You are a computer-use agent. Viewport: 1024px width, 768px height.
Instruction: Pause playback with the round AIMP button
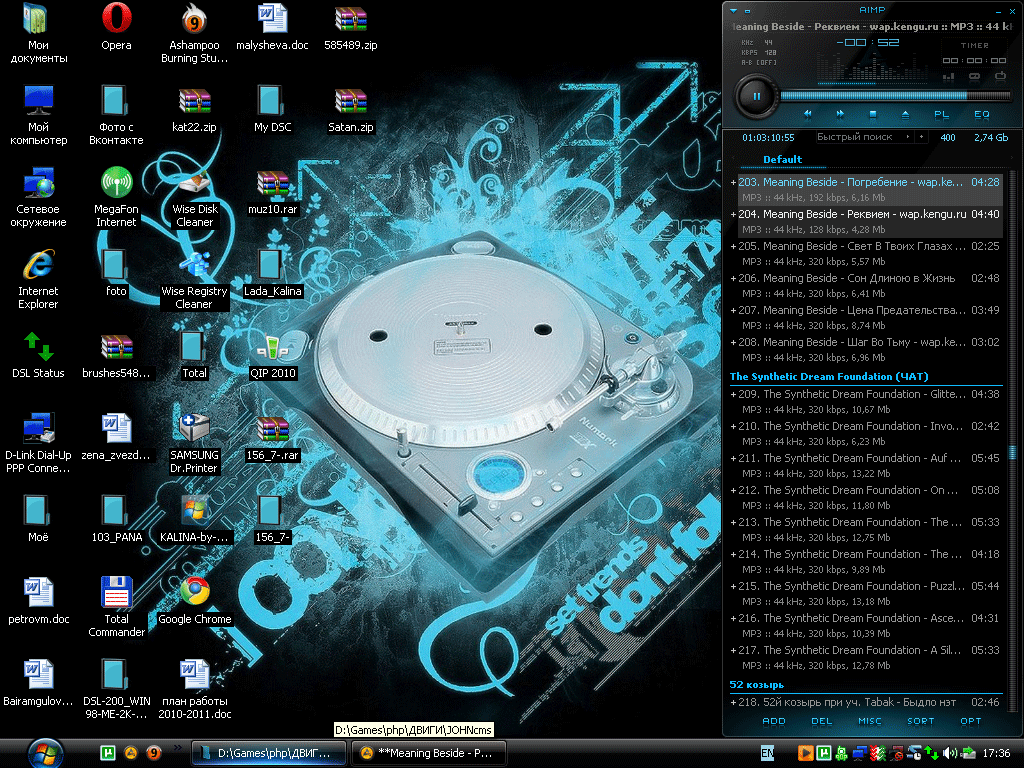click(757, 97)
